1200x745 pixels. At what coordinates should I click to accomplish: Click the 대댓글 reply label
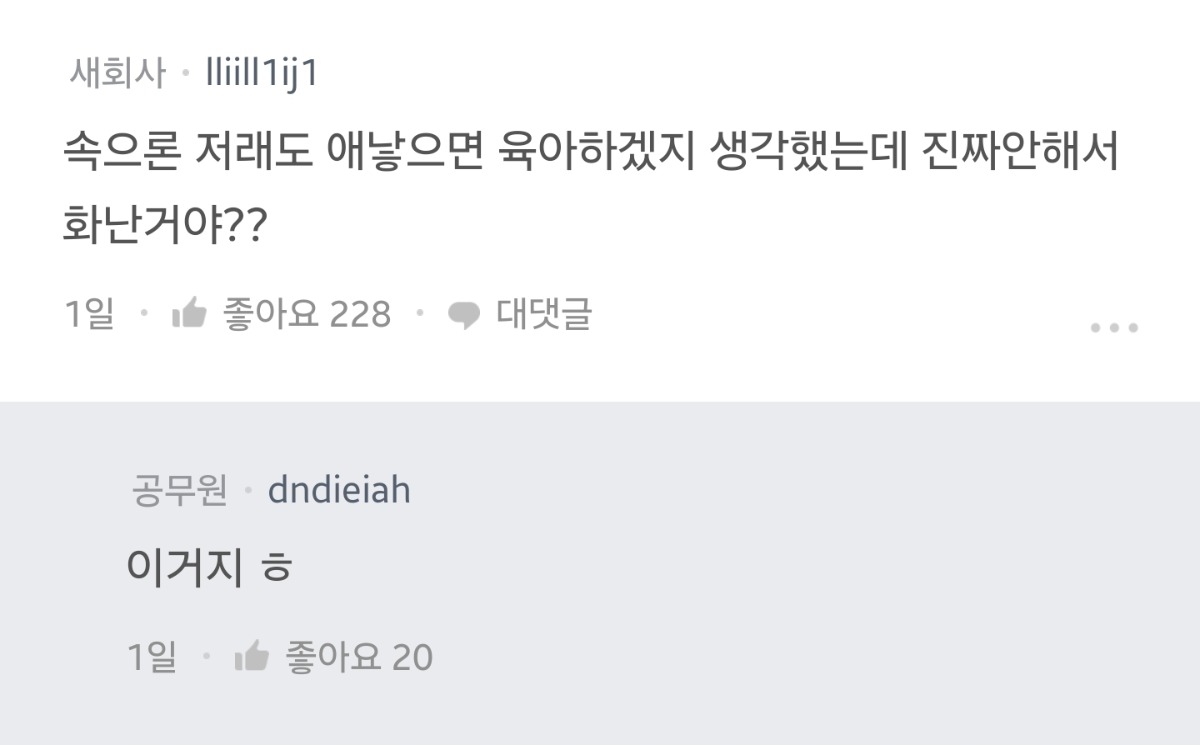click(544, 314)
